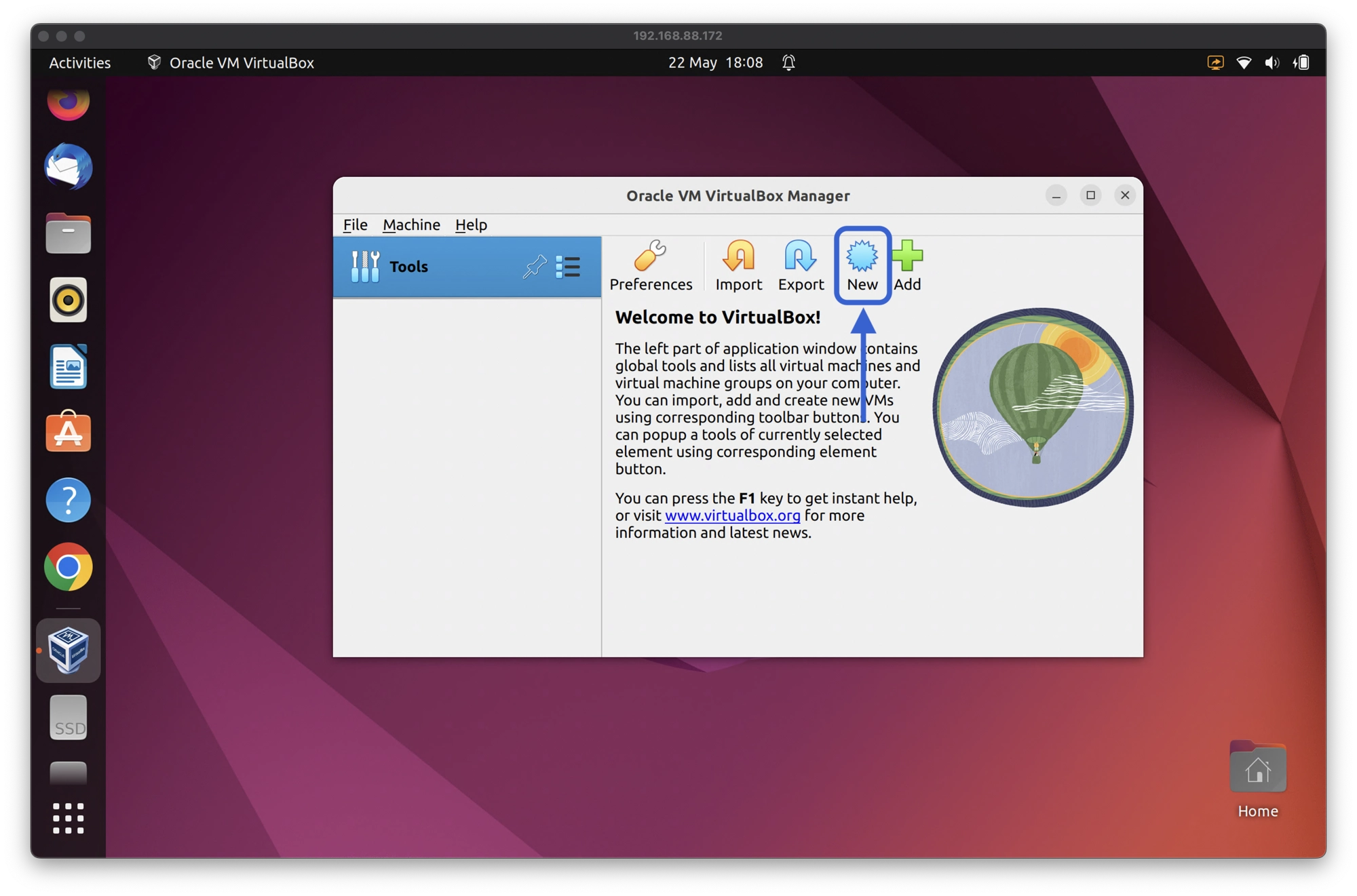Open the Help question mark dock icon
This screenshot has height=896, width=1357.
click(x=68, y=500)
